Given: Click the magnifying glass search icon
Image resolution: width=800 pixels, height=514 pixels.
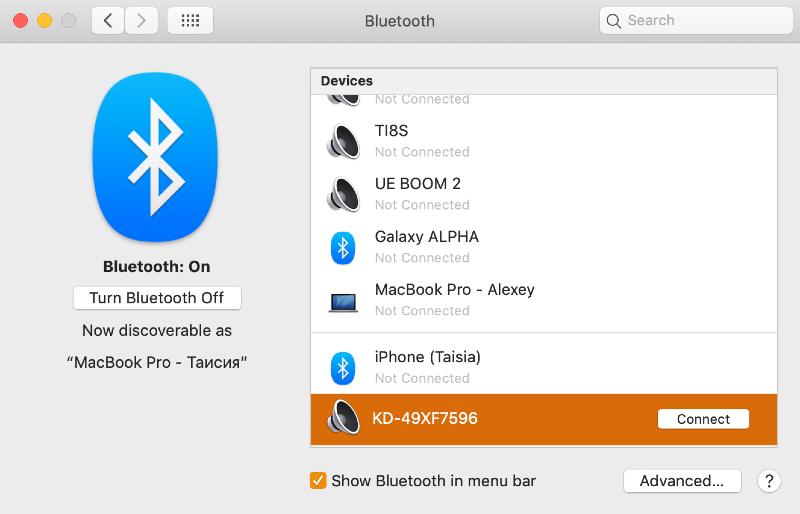Looking at the screenshot, I should (613, 21).
